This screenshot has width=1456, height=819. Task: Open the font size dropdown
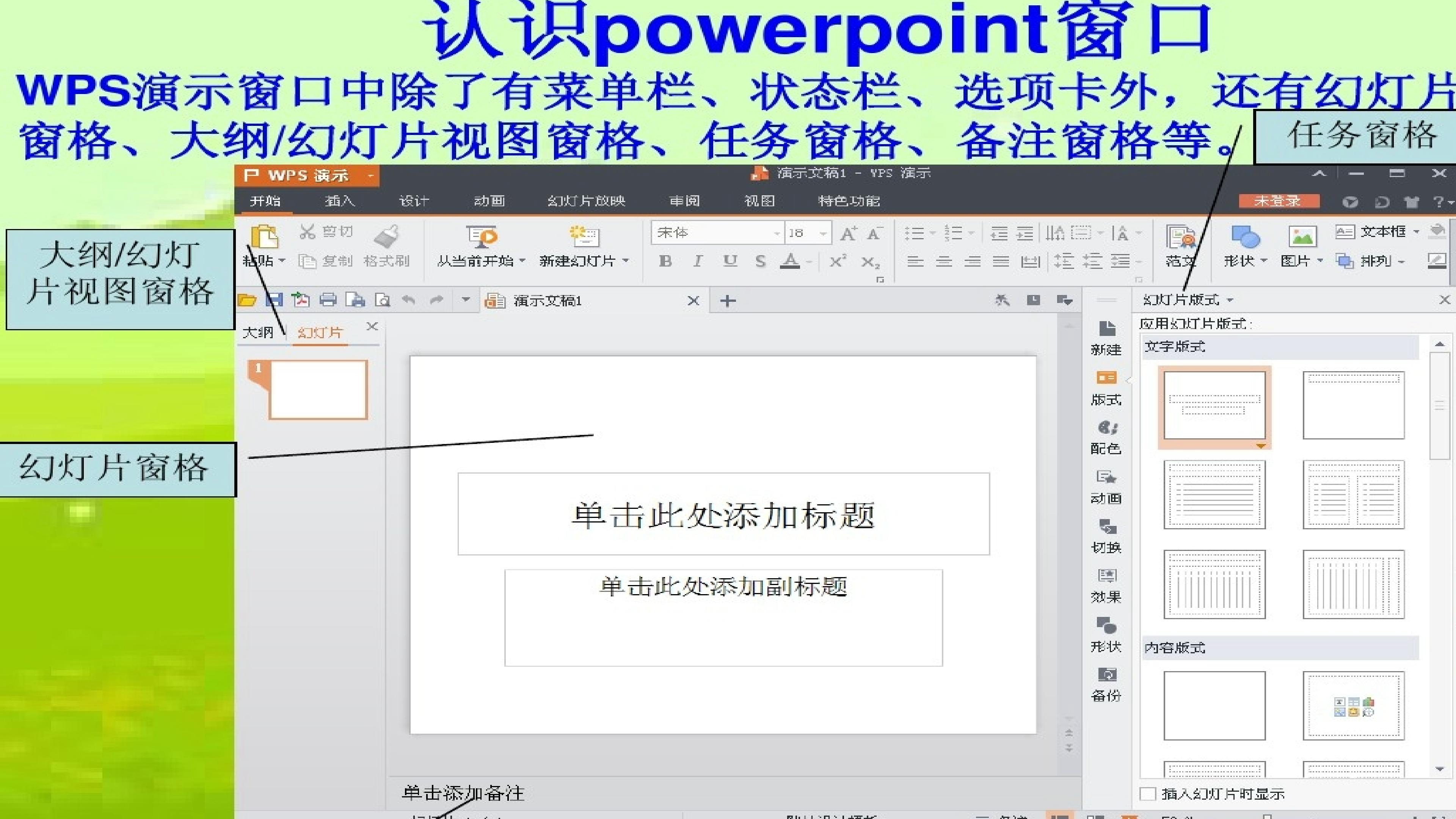[x=823, y=233]
